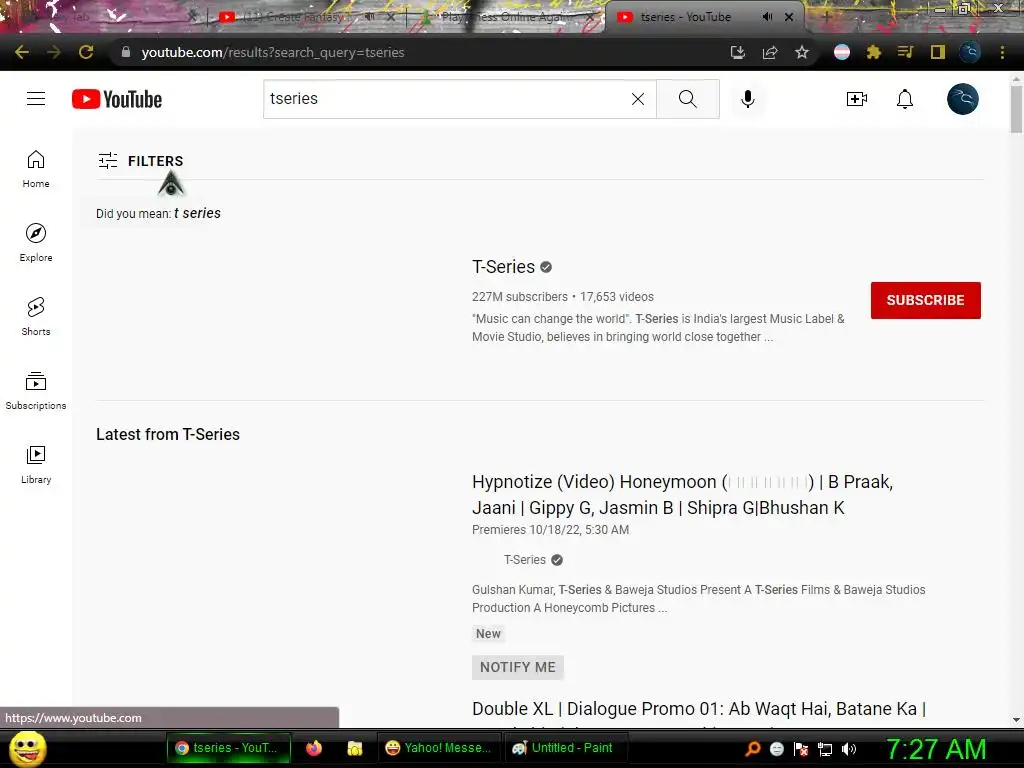Viewport: 1024px width, 768px height.
Task: Open the Chrome three-dot menu
Action: point(1002,52)
